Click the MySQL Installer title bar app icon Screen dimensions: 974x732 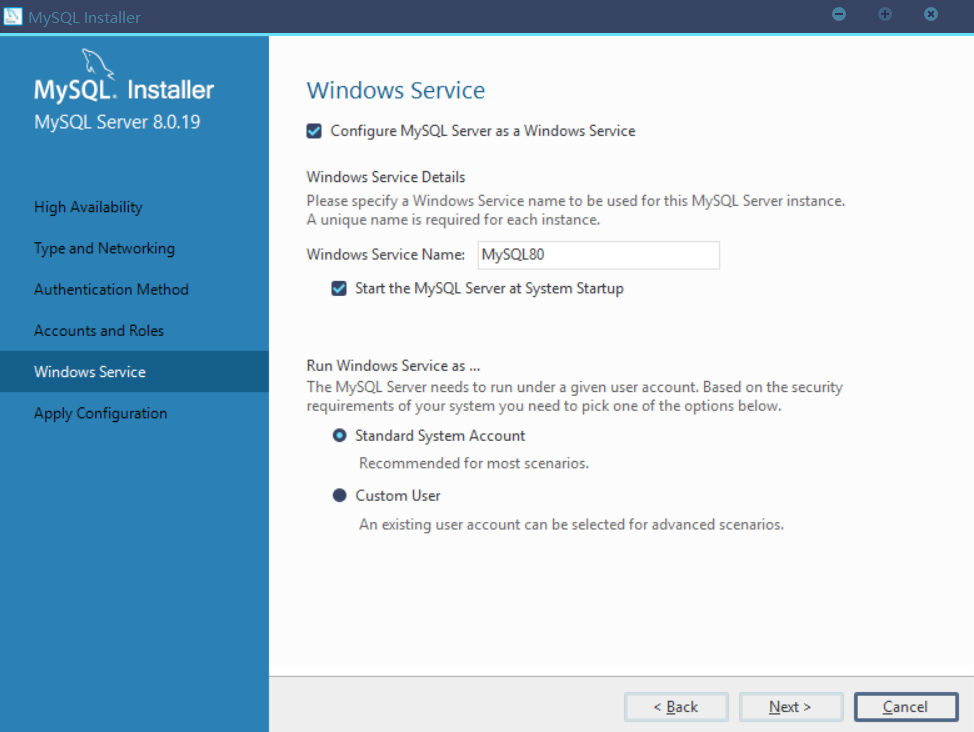13,16
